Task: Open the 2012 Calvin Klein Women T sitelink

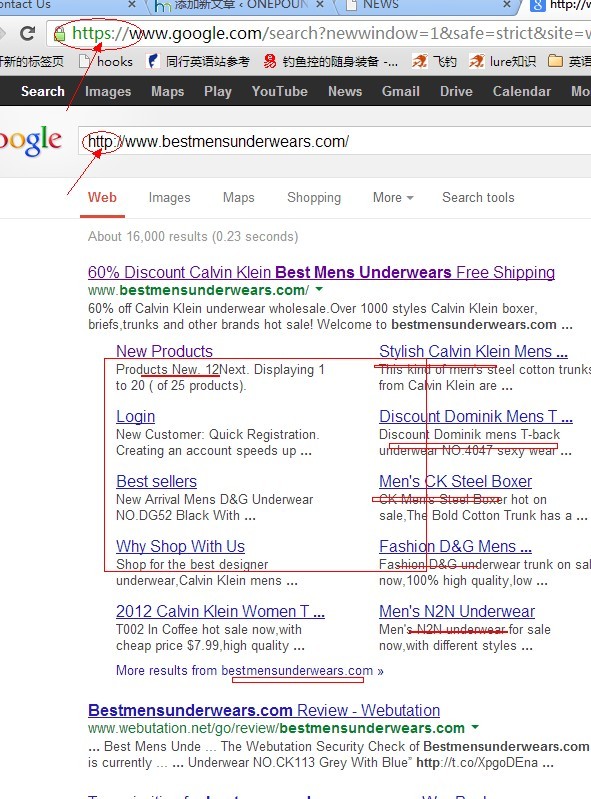Action: tap(221, 611)
